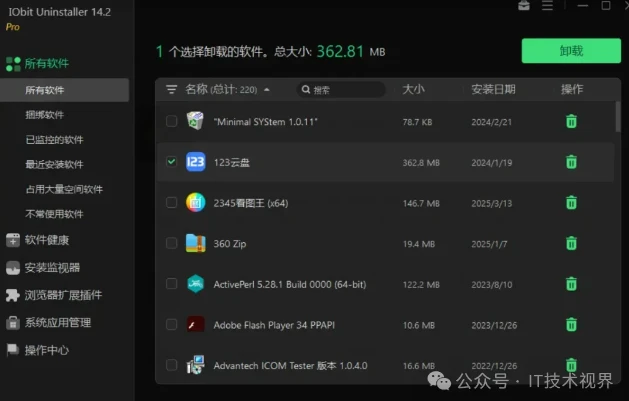Image resolution: width=629 pixels, height=401 pixels.
Task: Open the hamburger menu in title bar
Action: (x=547, y=6)
